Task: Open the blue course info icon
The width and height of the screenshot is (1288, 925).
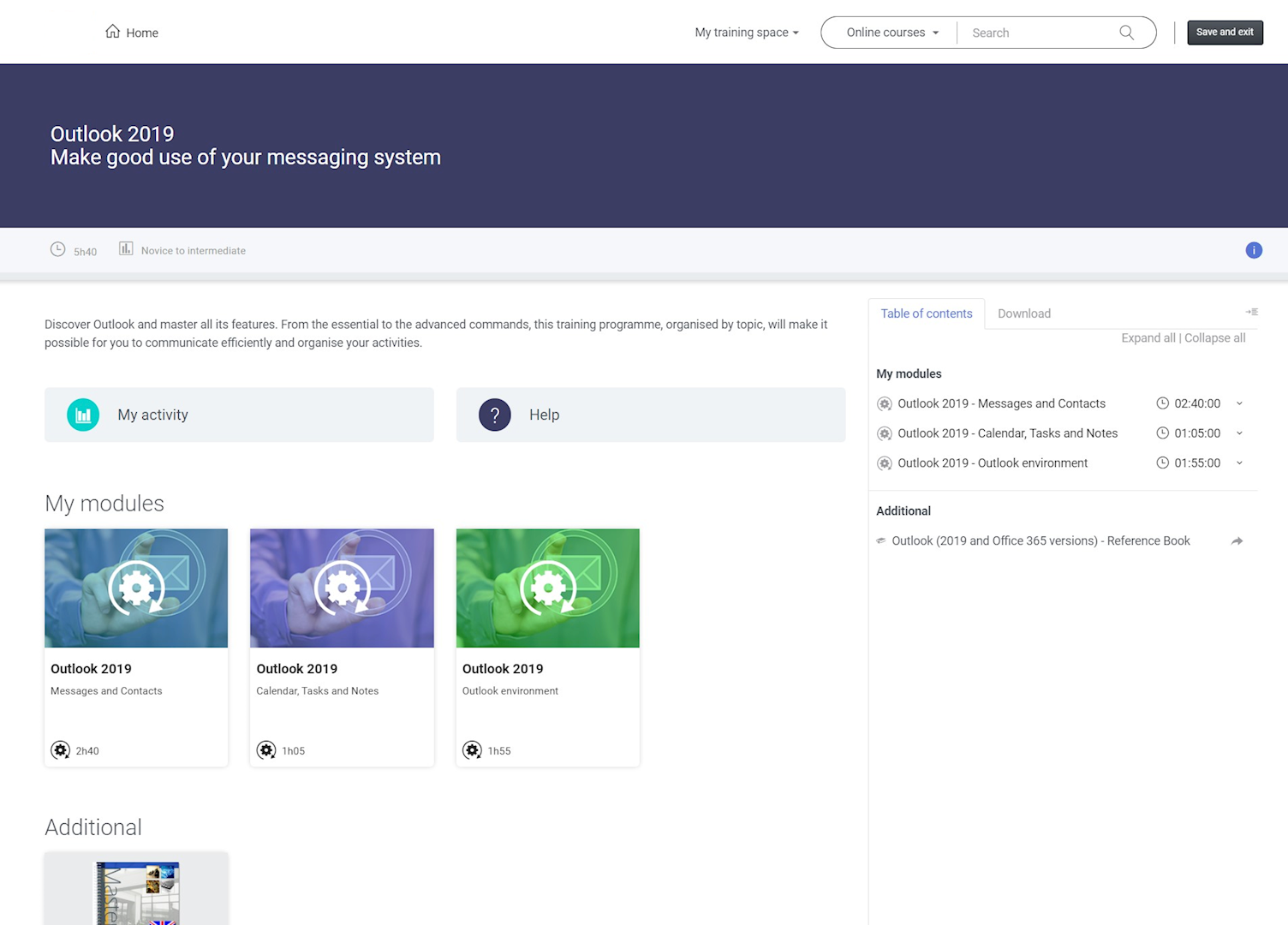Action: click(x=1254, y=250)
